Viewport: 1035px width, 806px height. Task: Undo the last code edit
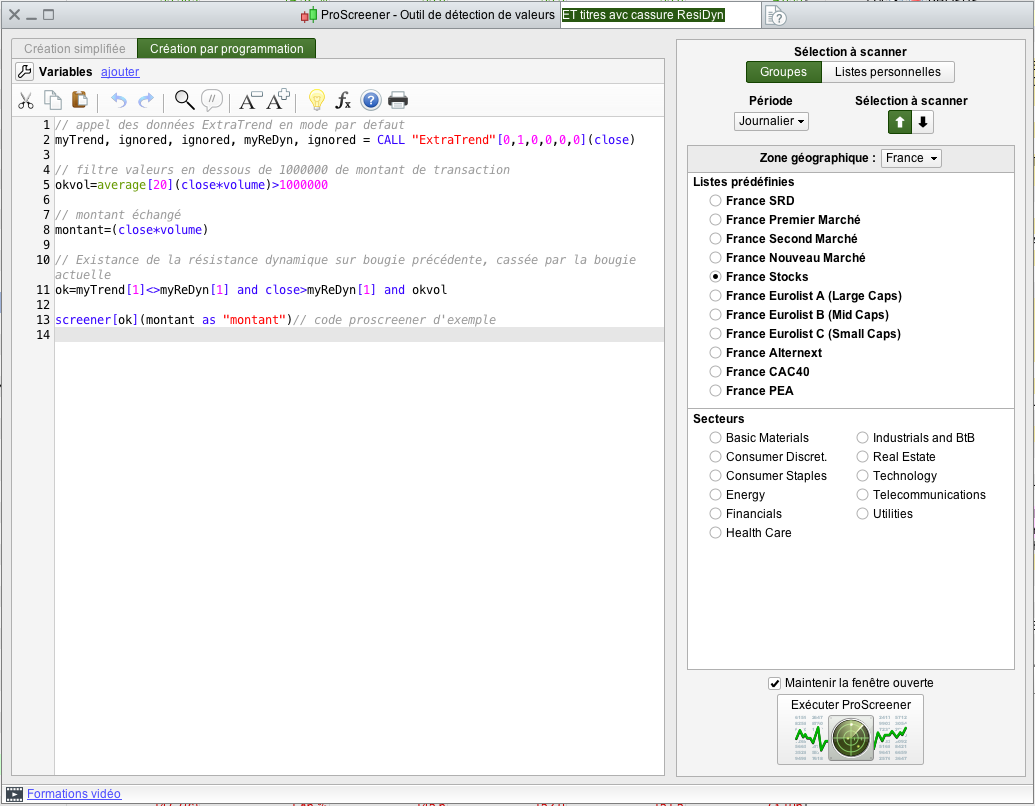click(x=119, y=100)
